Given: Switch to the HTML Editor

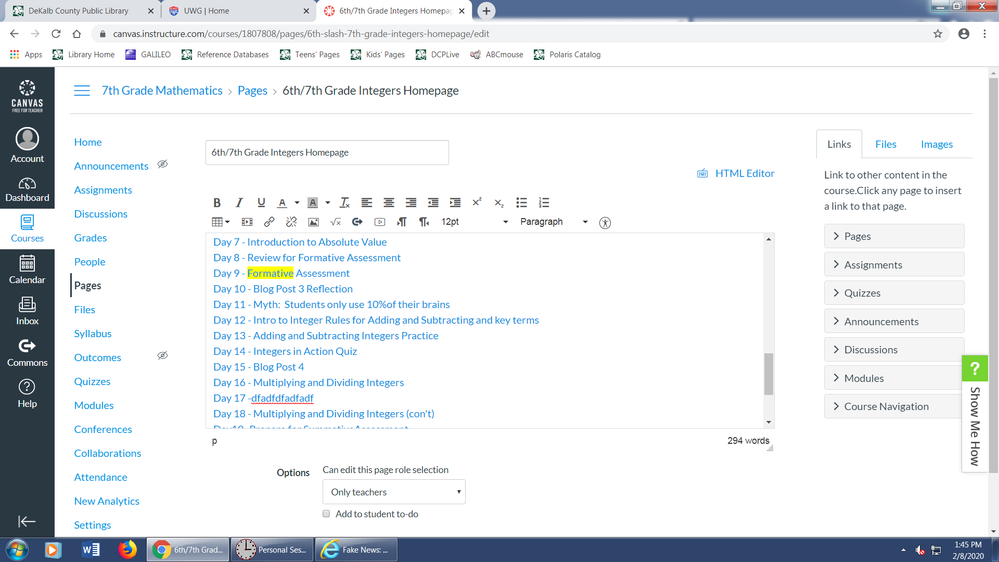Looking at the screenshot, I should point(736,173).
